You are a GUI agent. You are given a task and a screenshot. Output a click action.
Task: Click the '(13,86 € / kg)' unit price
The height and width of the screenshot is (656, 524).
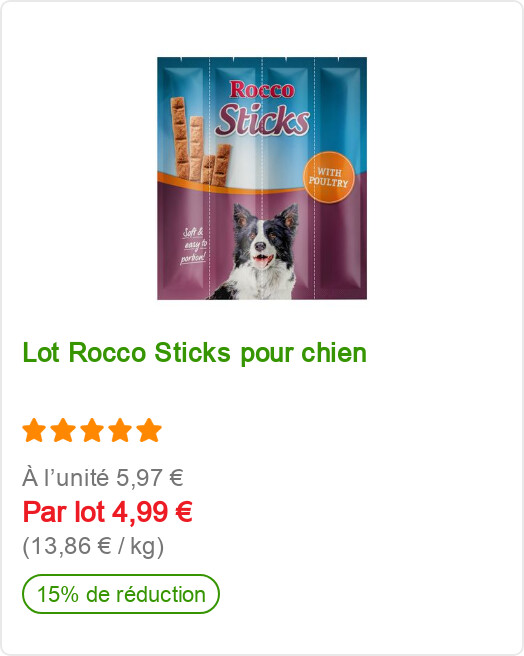(93, 546)
